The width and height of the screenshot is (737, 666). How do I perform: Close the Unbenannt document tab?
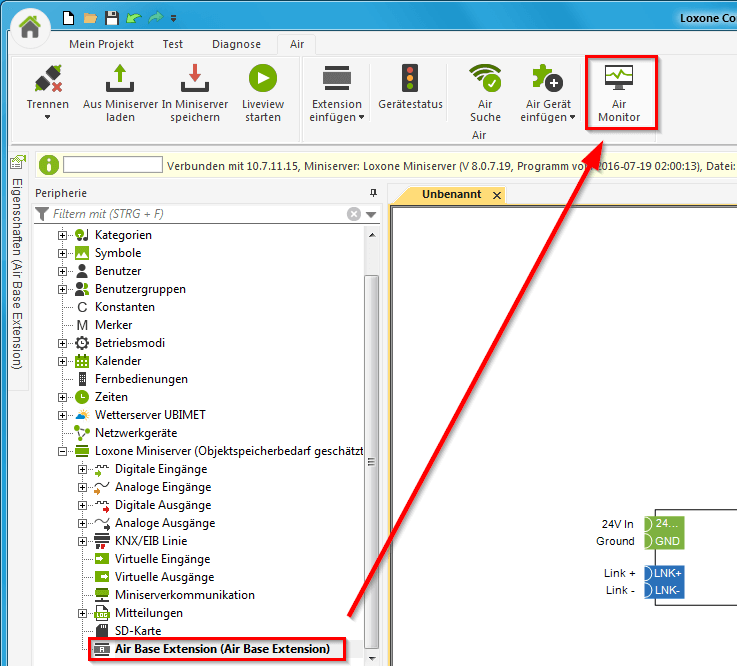[497, 195]
